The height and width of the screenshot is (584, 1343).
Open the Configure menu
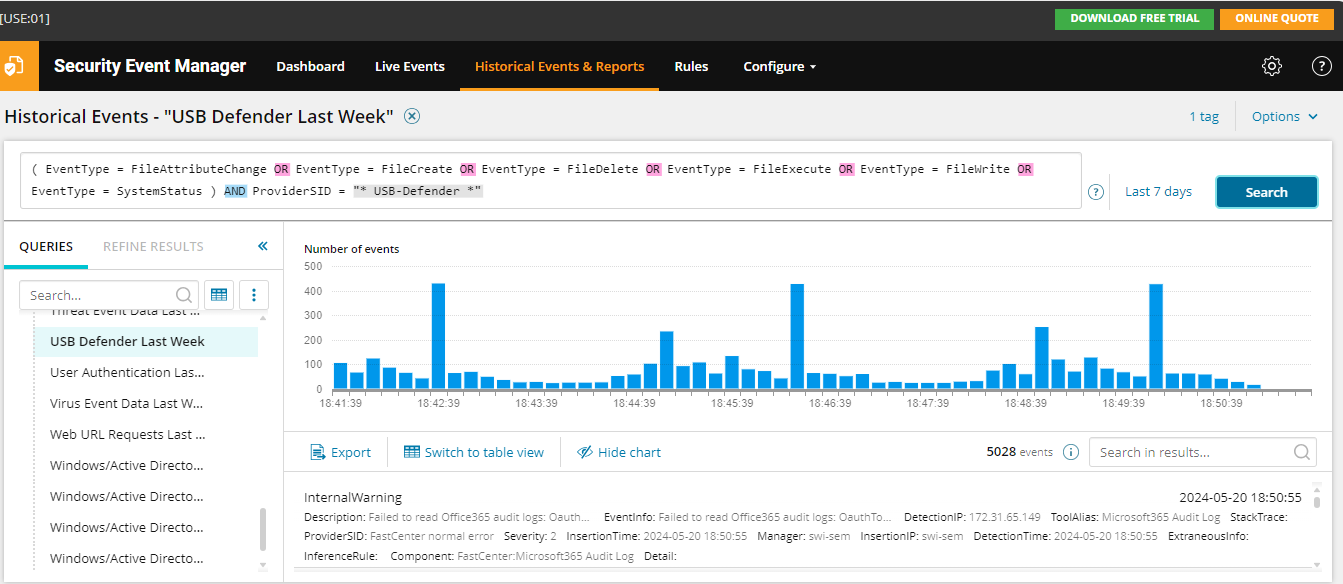780,66
